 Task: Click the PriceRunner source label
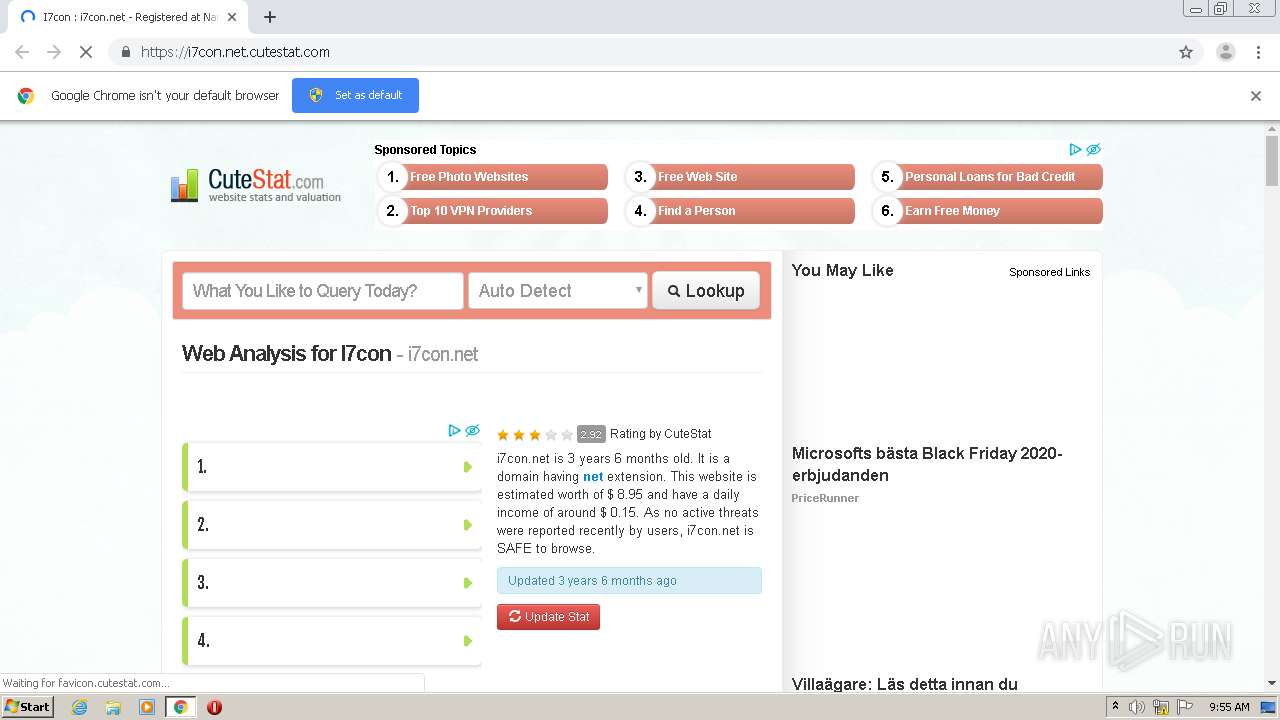[x=825, y=498]
